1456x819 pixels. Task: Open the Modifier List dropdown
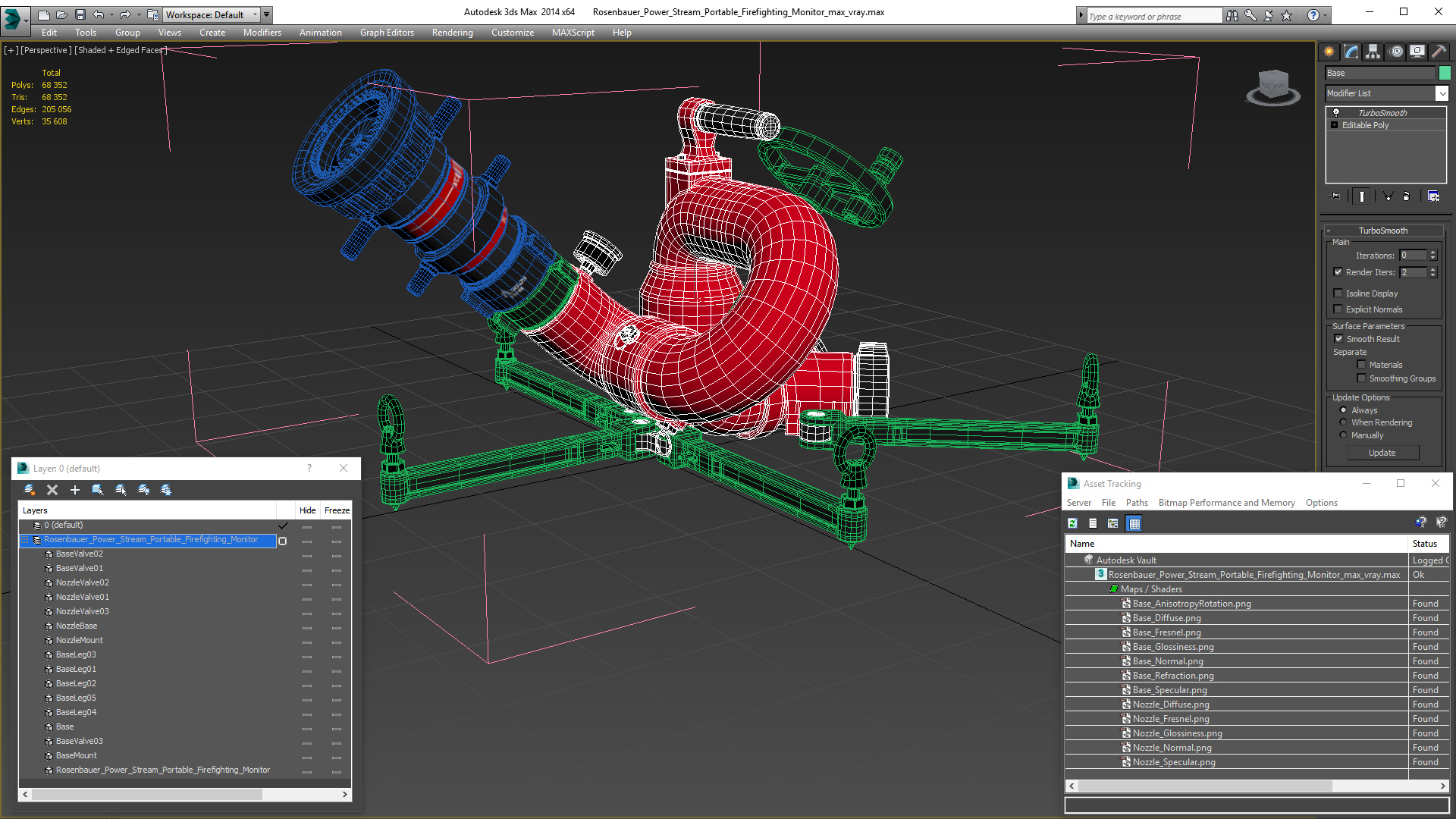pos(1442,93)
